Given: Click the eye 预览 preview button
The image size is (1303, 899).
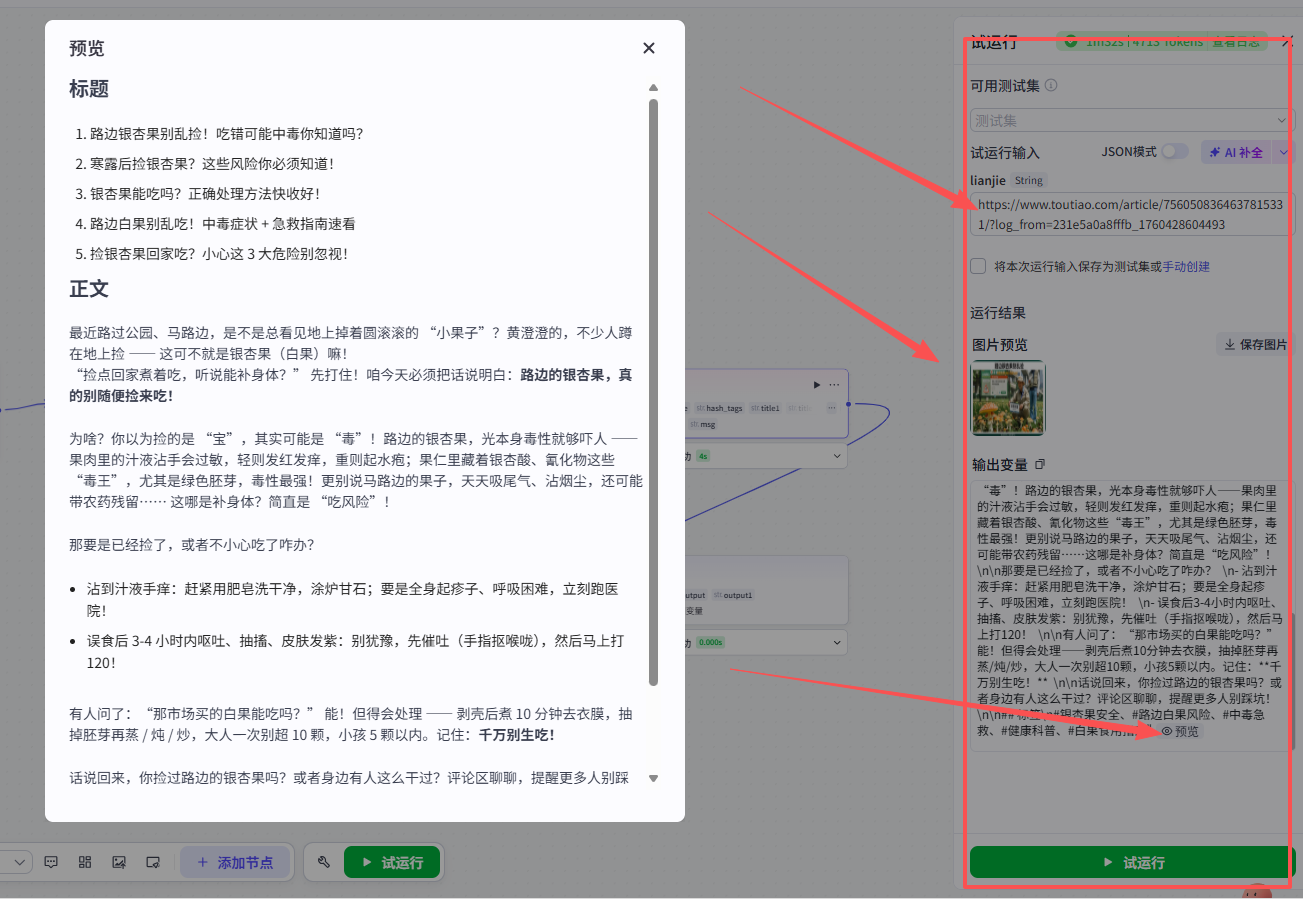Looking at the screenshot, I should point(1180,731).
